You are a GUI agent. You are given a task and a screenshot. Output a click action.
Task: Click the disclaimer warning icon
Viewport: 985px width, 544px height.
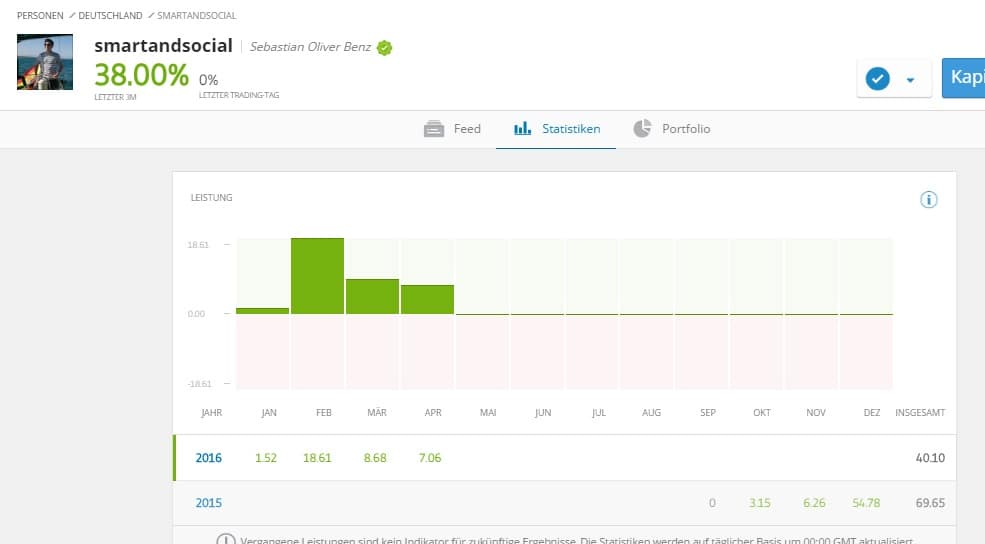pyautogui.click(x=226, y=540)
